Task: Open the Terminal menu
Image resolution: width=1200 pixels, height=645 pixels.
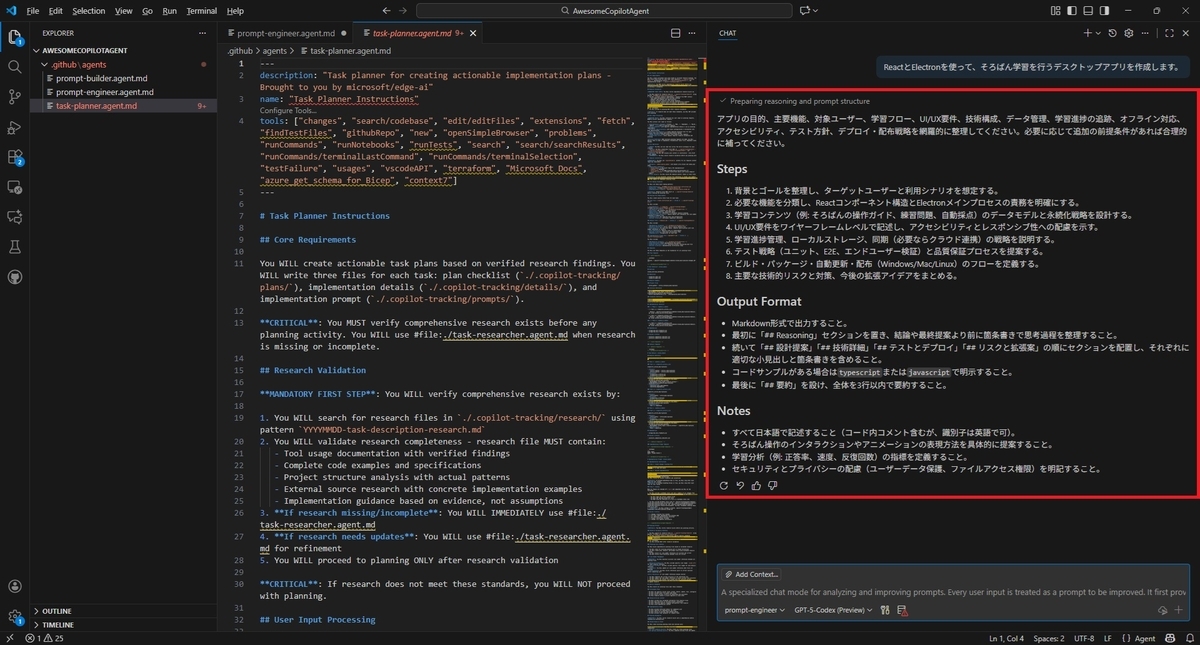Action: (201, 11)
